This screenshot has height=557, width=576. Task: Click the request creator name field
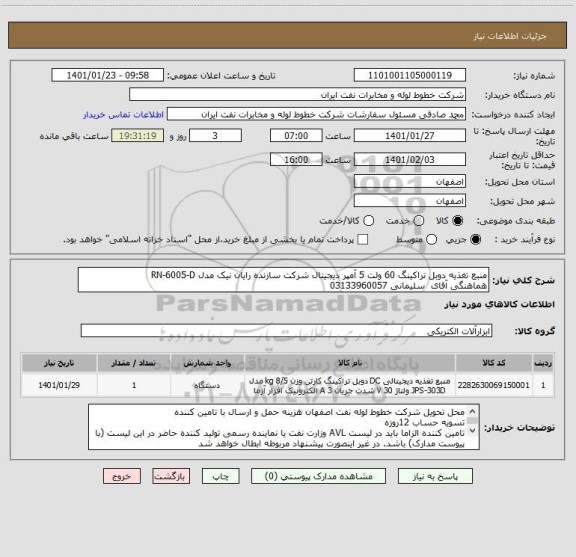click(x=316, y=114)
